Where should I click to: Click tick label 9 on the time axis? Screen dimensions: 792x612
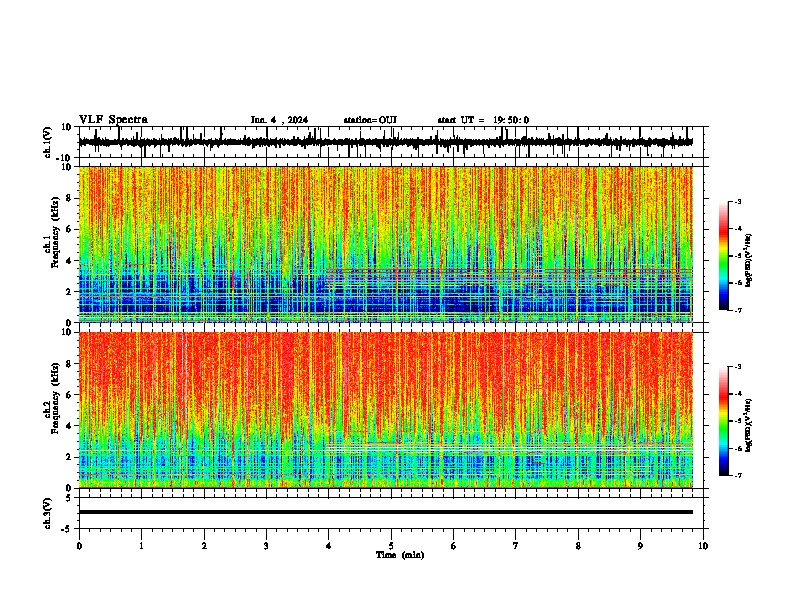(x=640, y=546)
